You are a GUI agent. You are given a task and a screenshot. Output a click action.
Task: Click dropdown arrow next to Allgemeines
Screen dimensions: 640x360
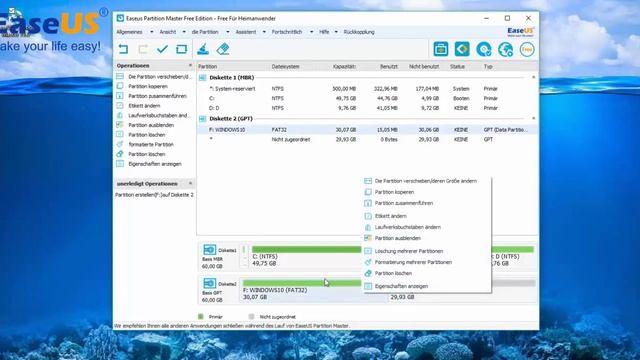click(151, 32)
